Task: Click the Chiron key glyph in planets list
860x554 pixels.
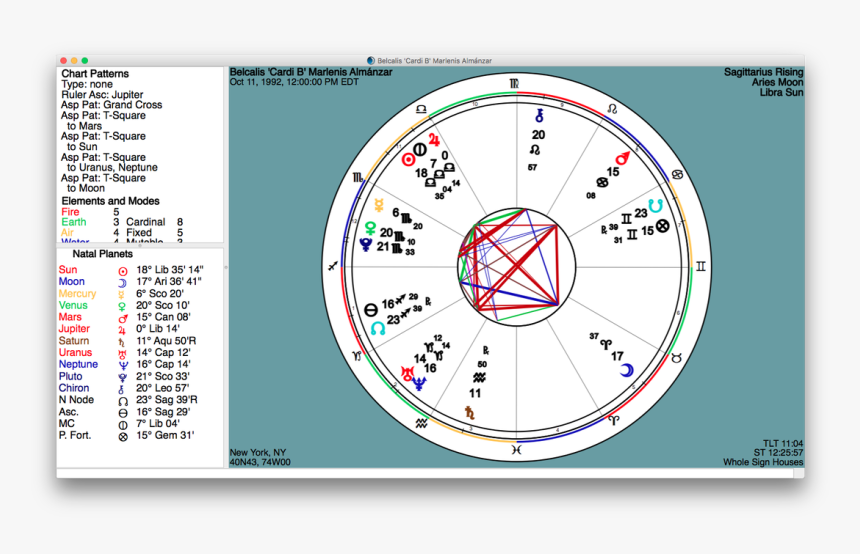Action: 122,389
